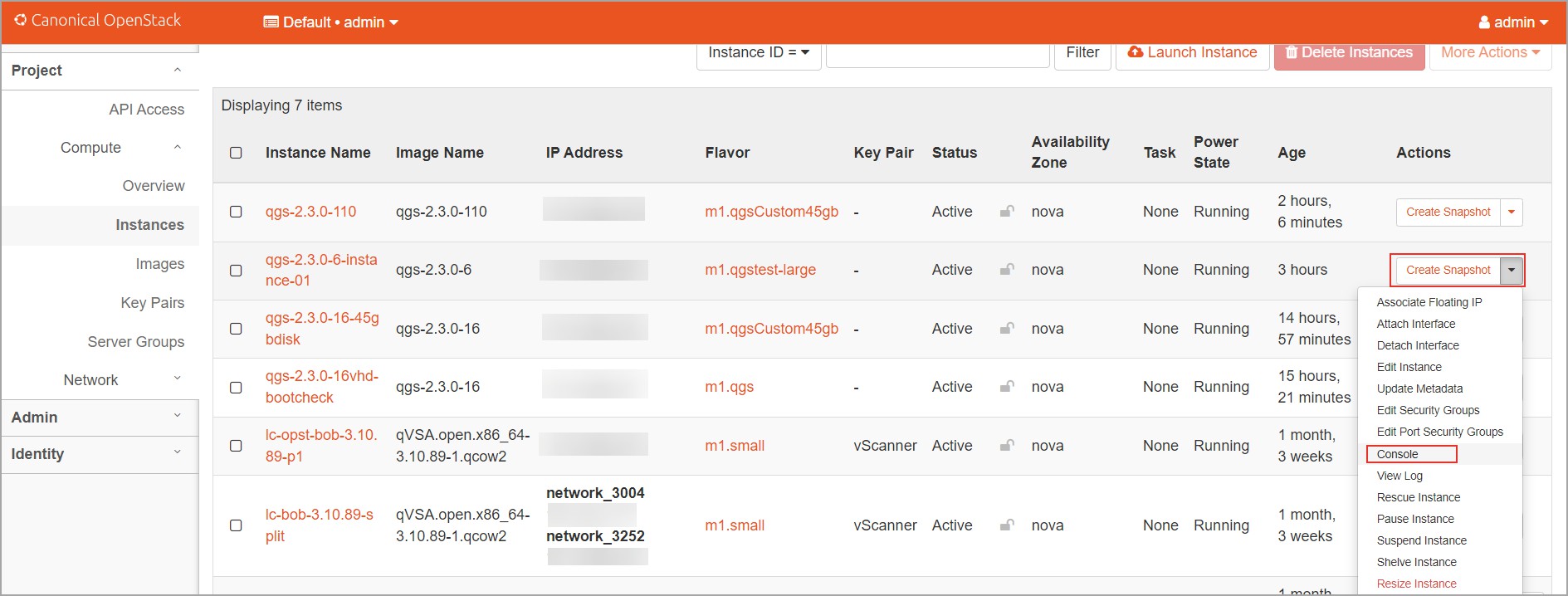The width and height of the screenshot is (1568, 596).
Task: Select View Log menu entry
Action: click(1399, 476)
